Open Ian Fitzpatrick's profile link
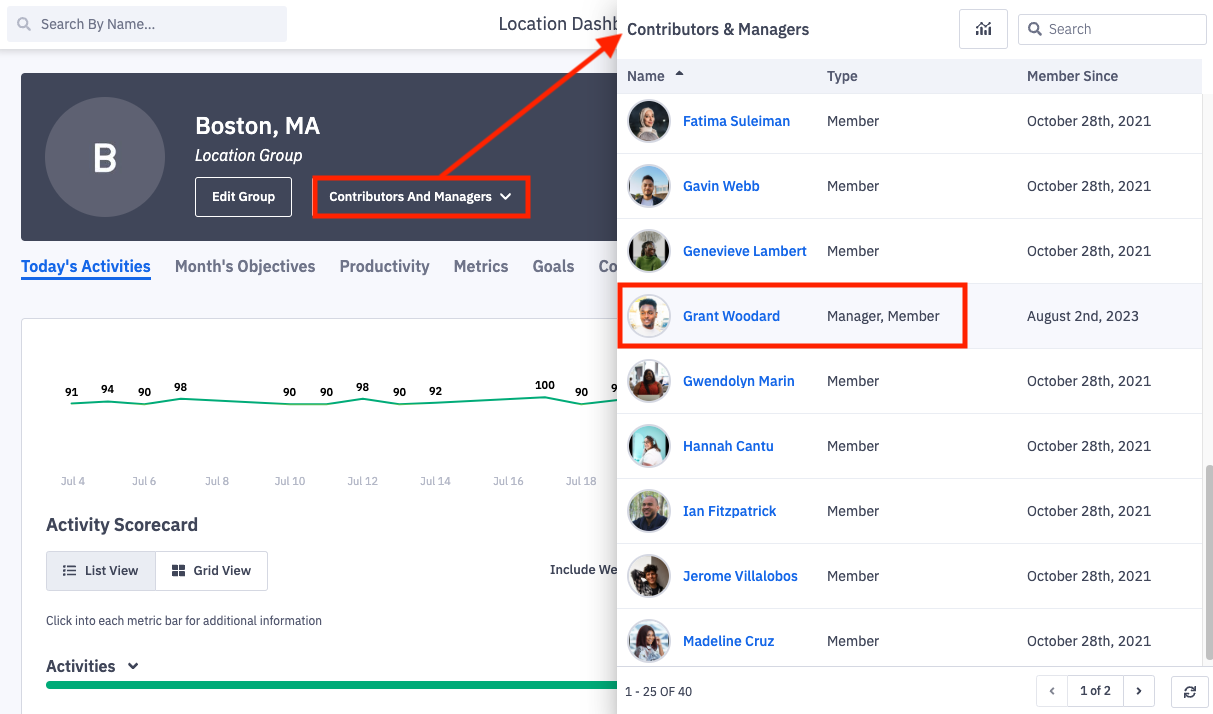 tap(730, 511)
